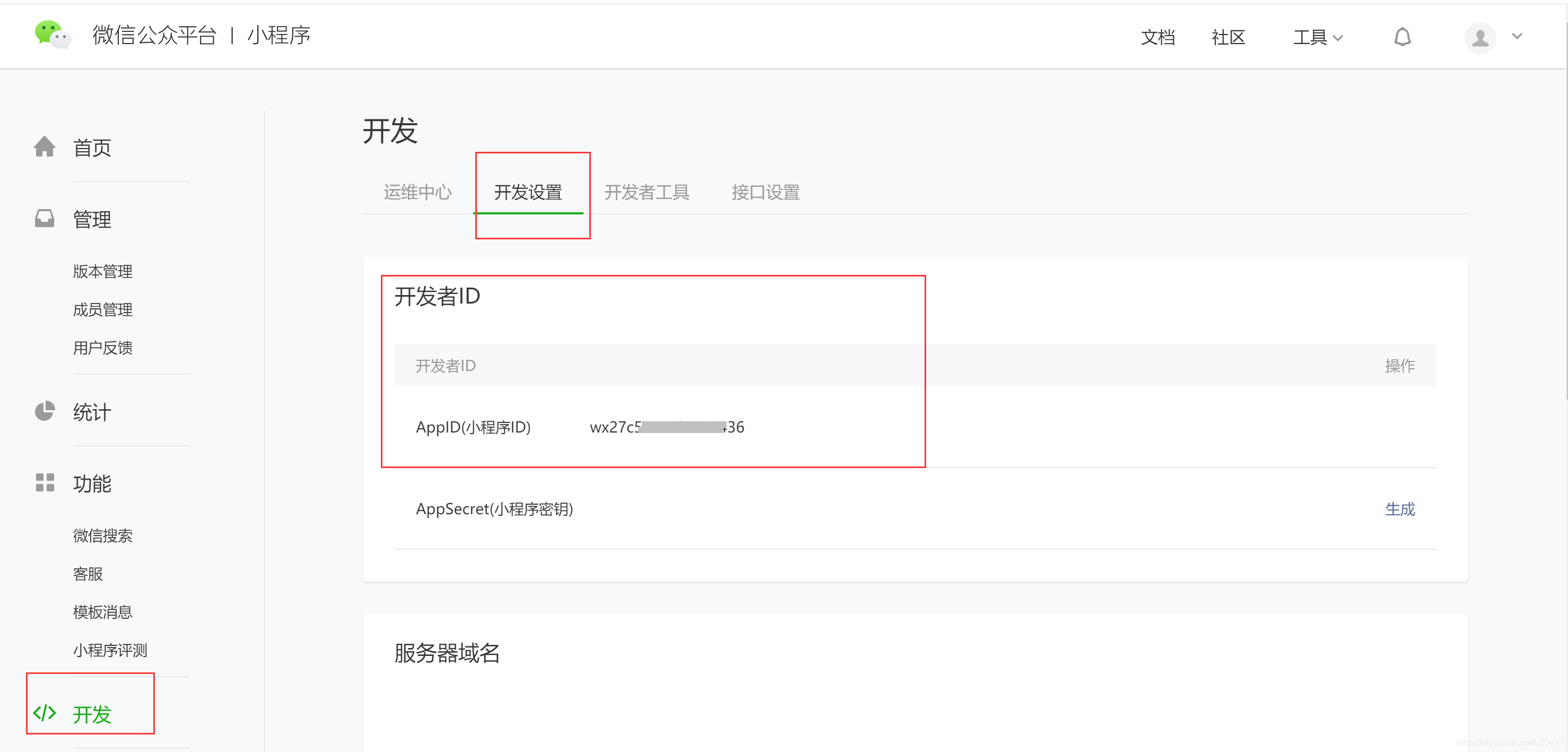Viewport: 1568px width, 752px height.
Task: Open the 文档 link
Action: [1157, 37]
